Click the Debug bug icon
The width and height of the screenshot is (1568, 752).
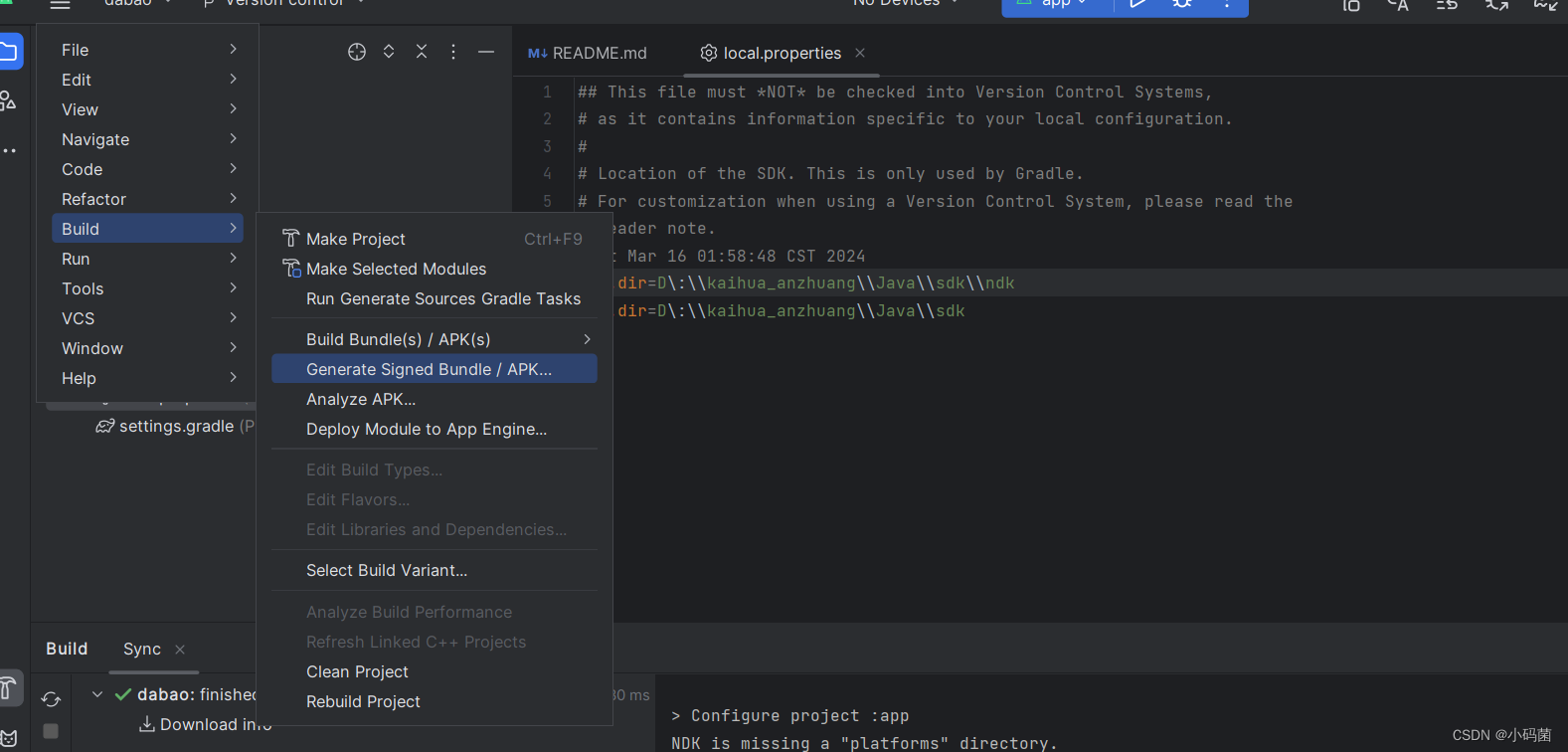(1182, 4)
